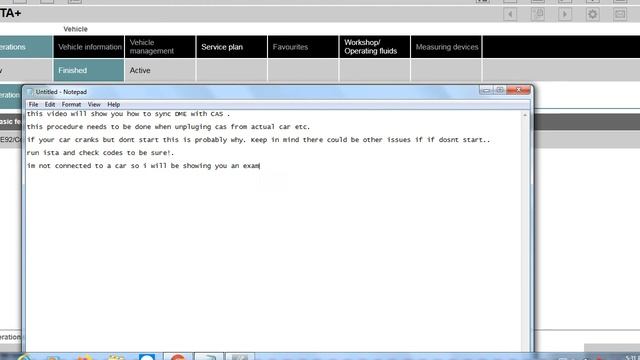Open the Notepad Help menu
The height and width of the screenshot is (360, 640).
113,104
